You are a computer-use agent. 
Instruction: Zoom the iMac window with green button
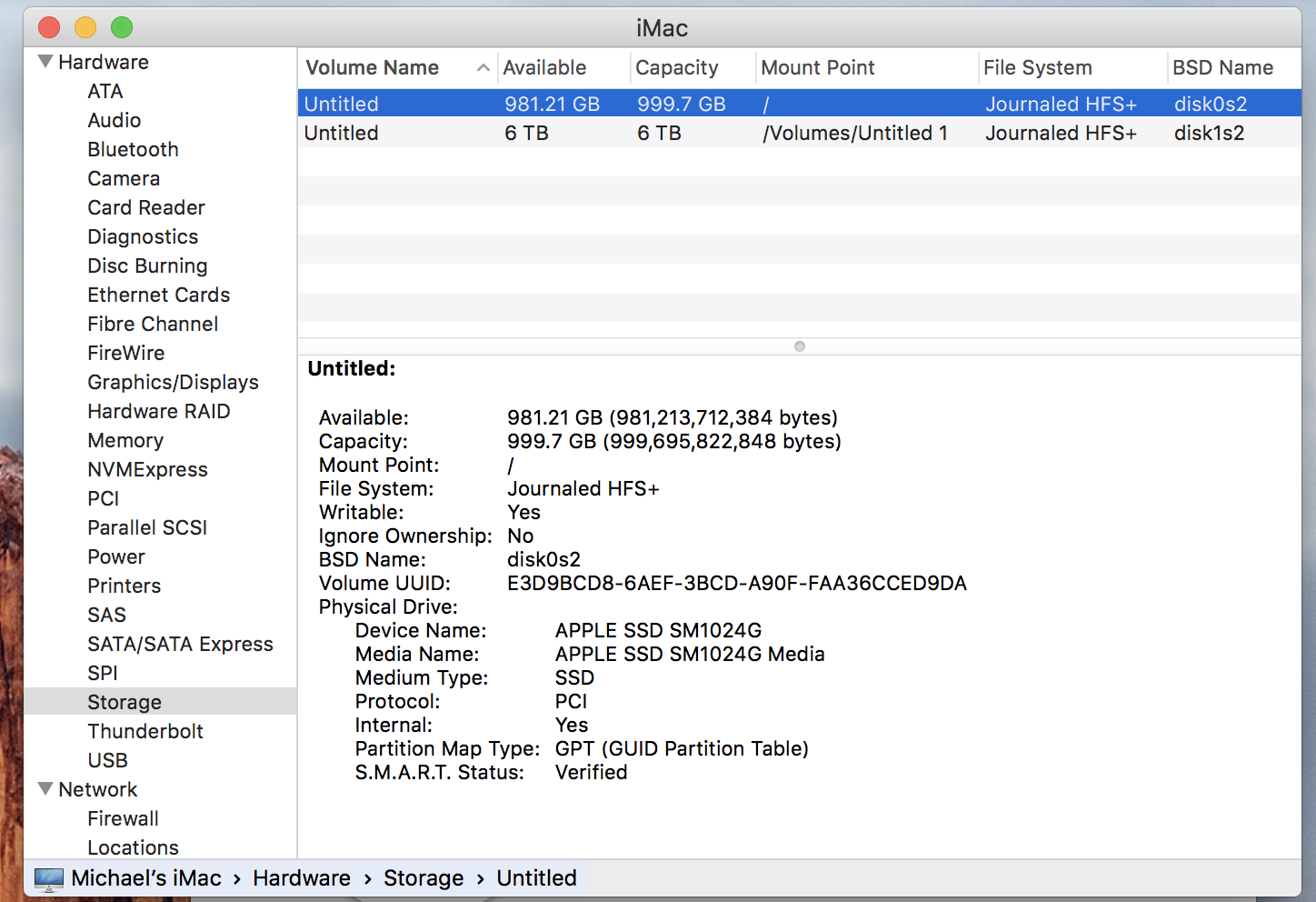(122, 27)
